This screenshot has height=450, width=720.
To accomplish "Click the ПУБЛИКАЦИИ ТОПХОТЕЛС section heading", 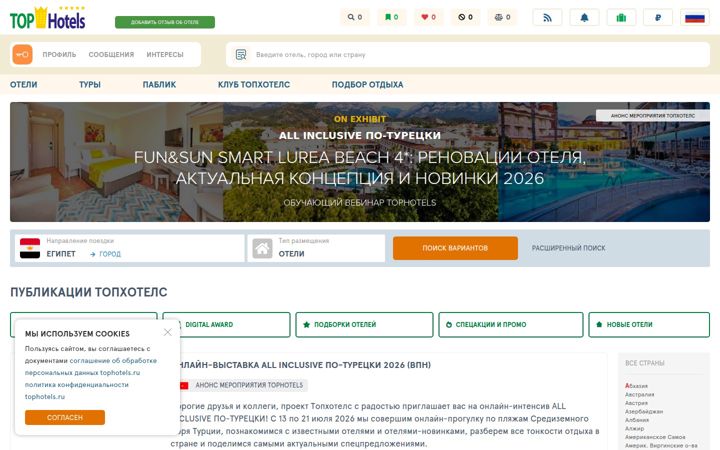I will pos(89,292).
